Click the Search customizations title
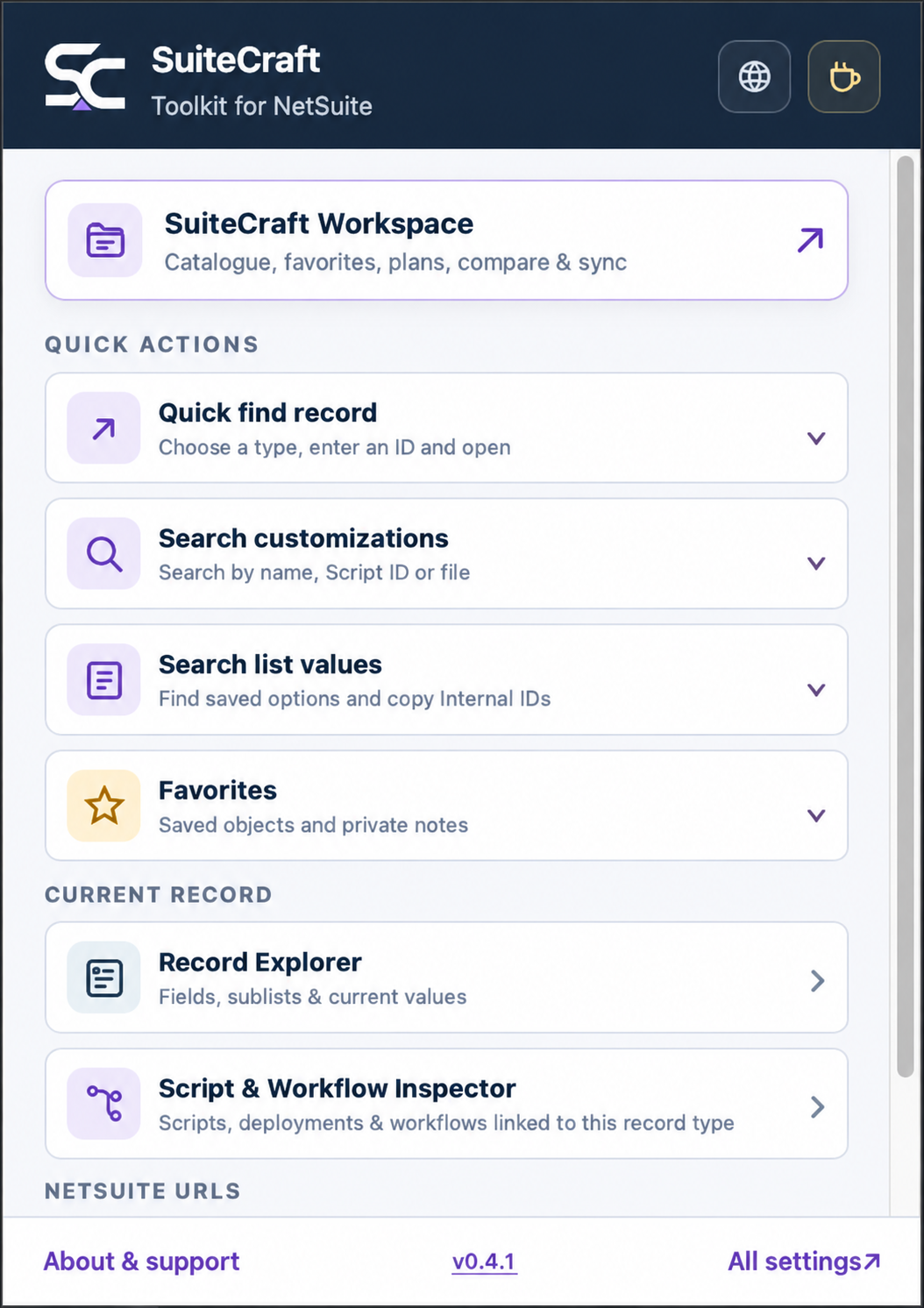Screen dimensions: 924x1308 (x=303, y=538)
